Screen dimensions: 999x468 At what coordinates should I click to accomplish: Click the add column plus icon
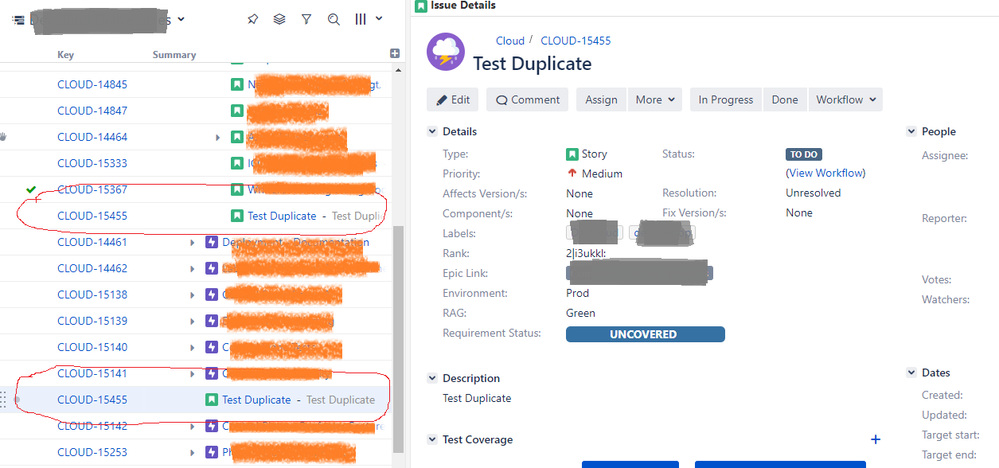tap(394, 53)
